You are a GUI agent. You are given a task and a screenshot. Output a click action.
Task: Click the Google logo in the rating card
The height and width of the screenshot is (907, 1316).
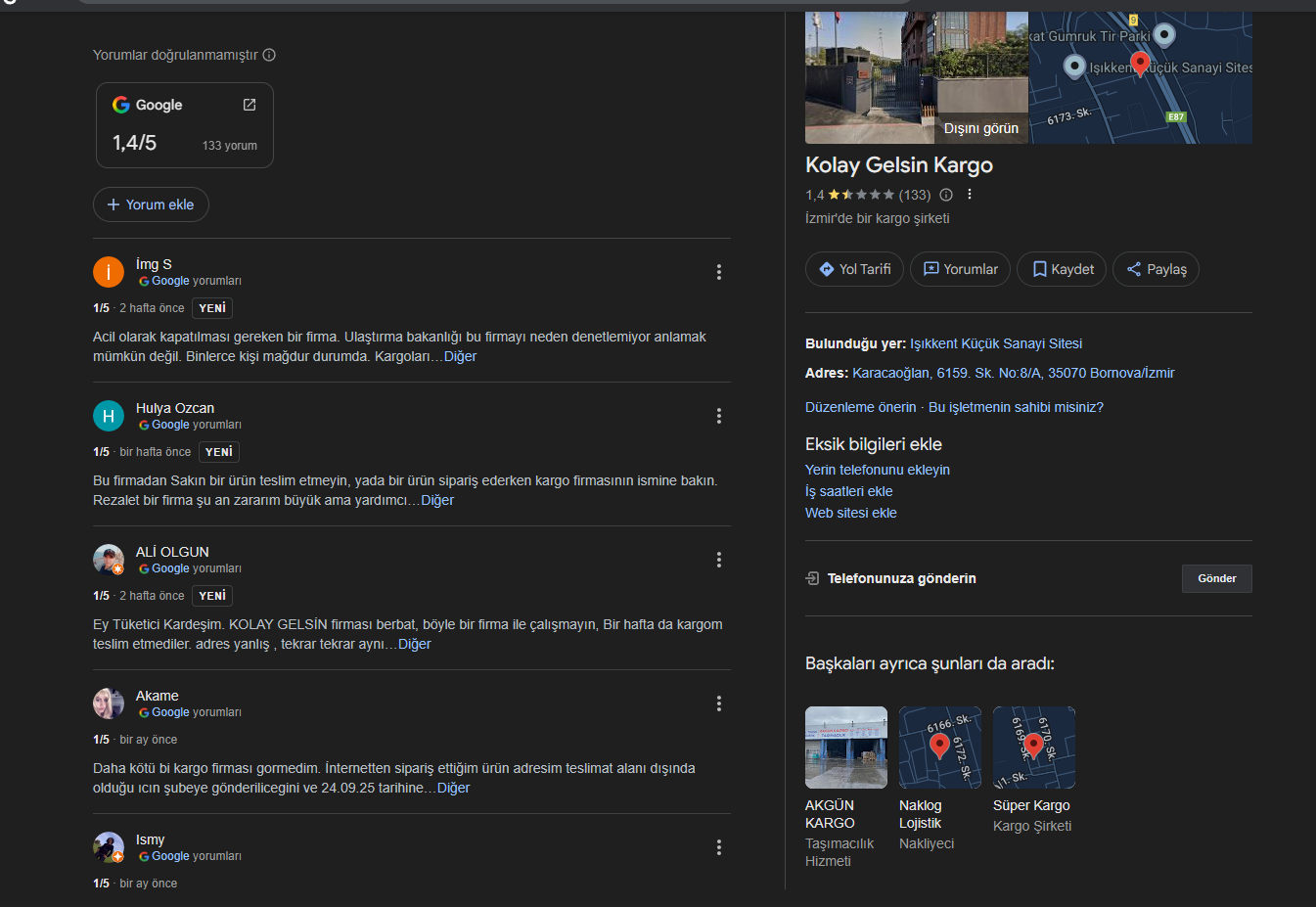pyautogui.click(x=121, y=105)
